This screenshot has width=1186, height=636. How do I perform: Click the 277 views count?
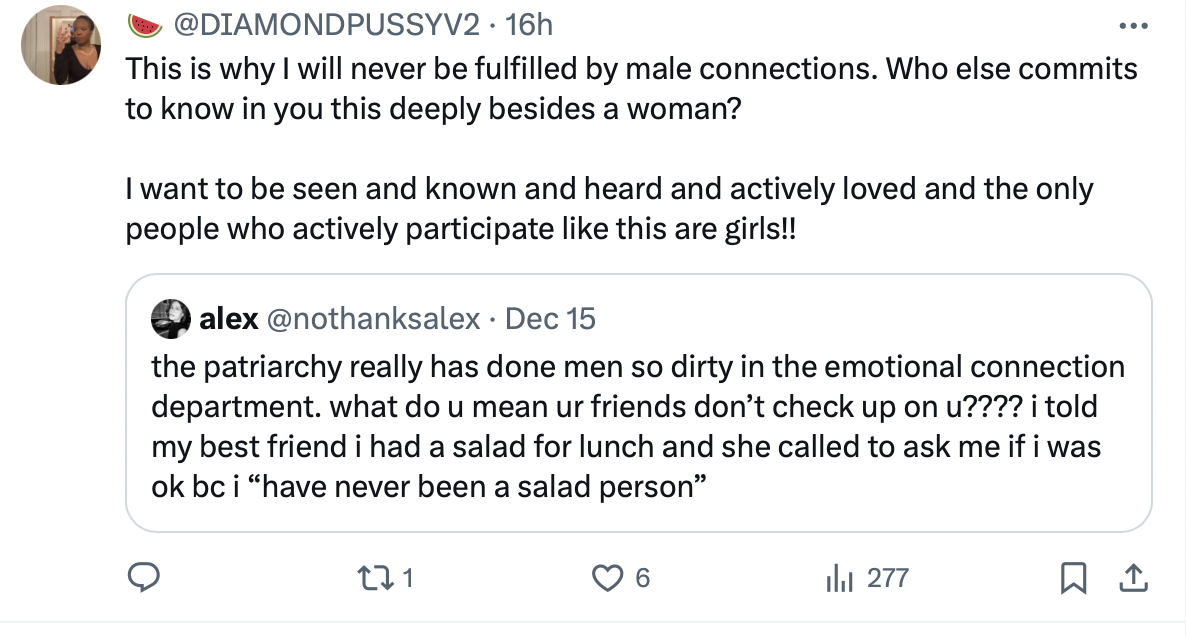[887, 579]
